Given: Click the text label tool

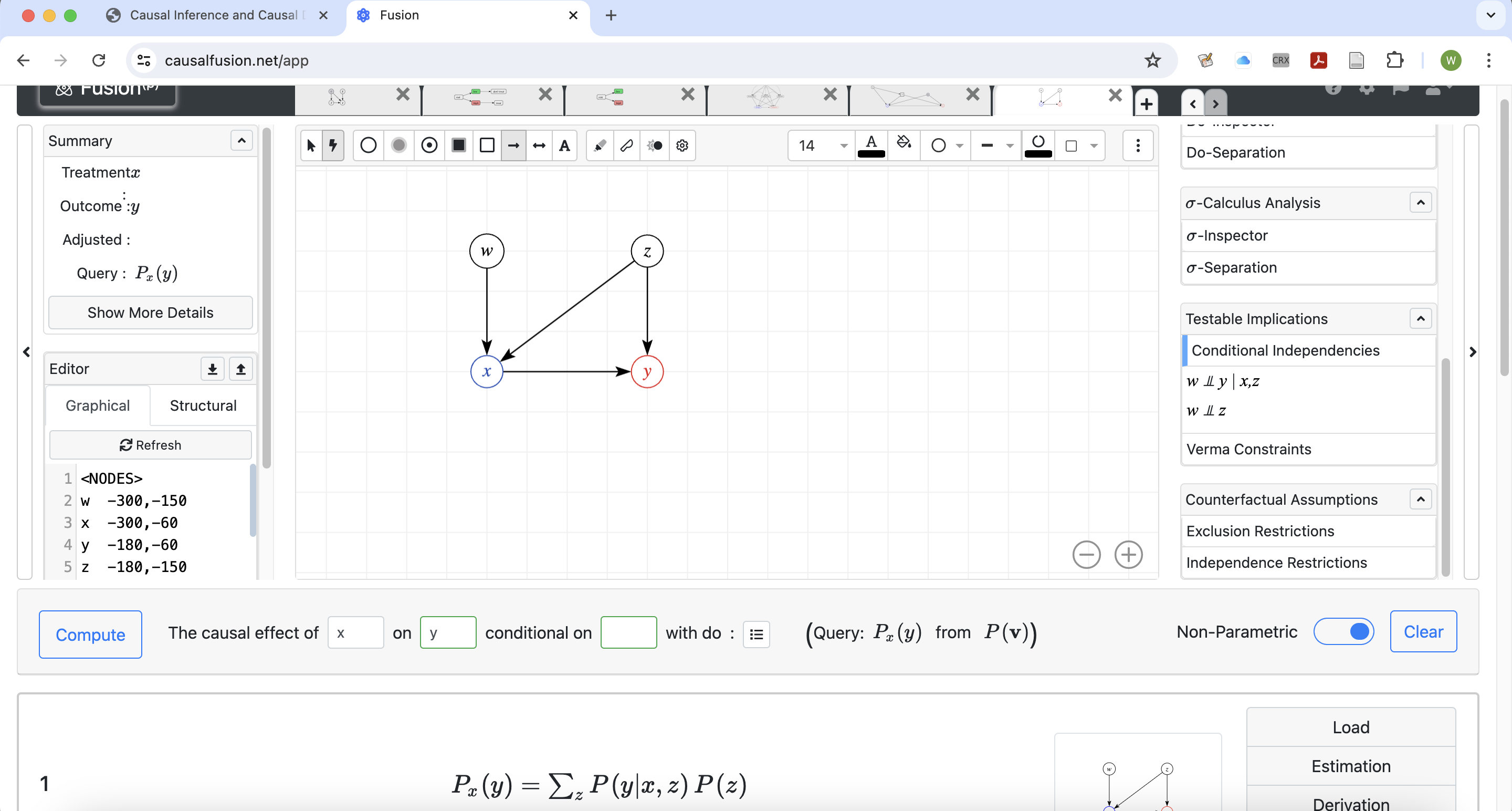Looking at the screenshot, I should pyautogui.click(x=564, y=145).
